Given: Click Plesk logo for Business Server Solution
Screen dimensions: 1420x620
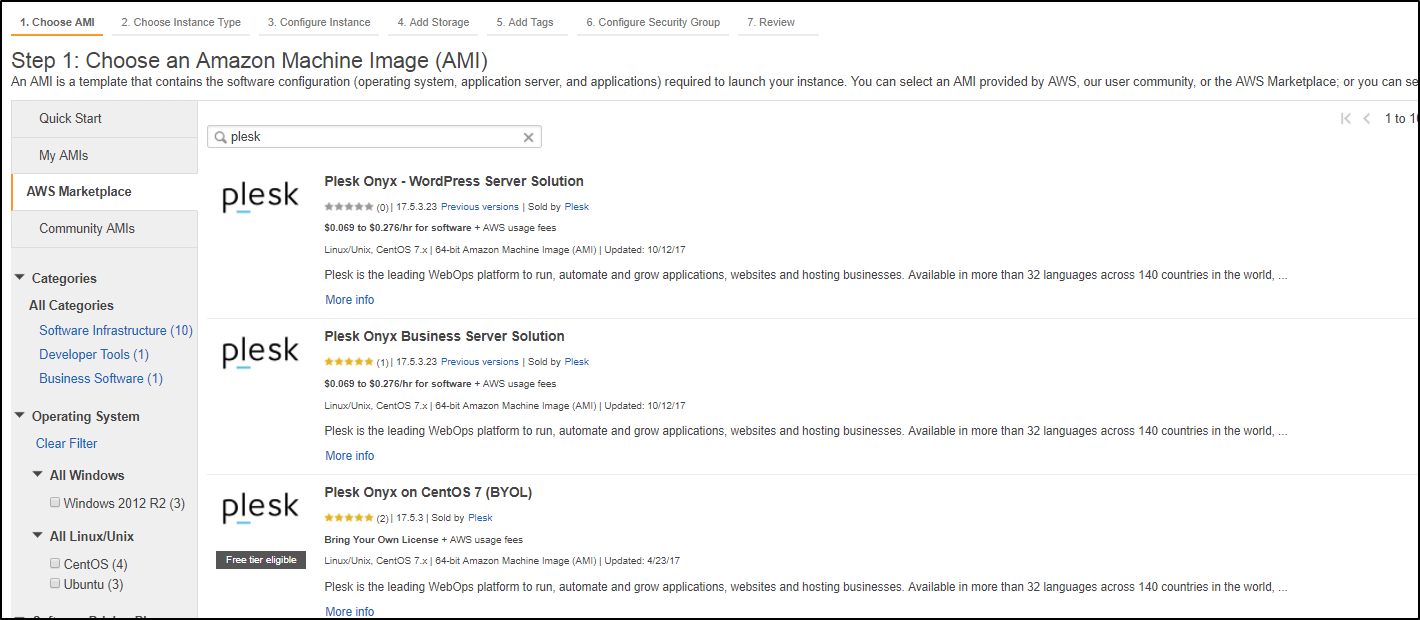Looking at the screenshot, I should click(260, 352).
